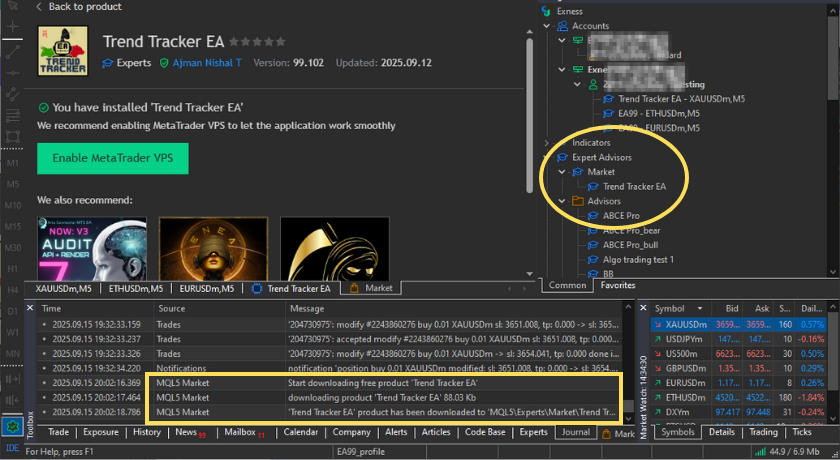The image size is (840, 460).
Task: Switch to the ETHUSDm,M5 chart tab
Action: (x=136, y=289)
